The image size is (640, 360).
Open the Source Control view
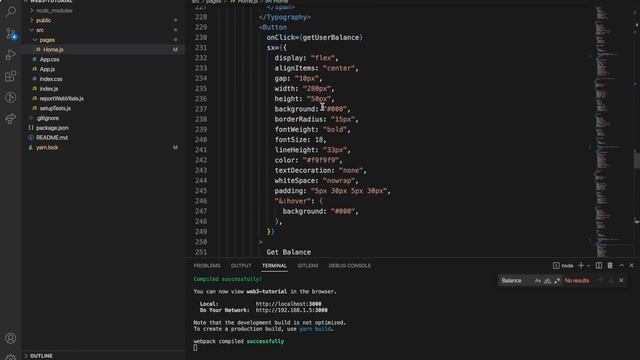click(x=11, y=33)
